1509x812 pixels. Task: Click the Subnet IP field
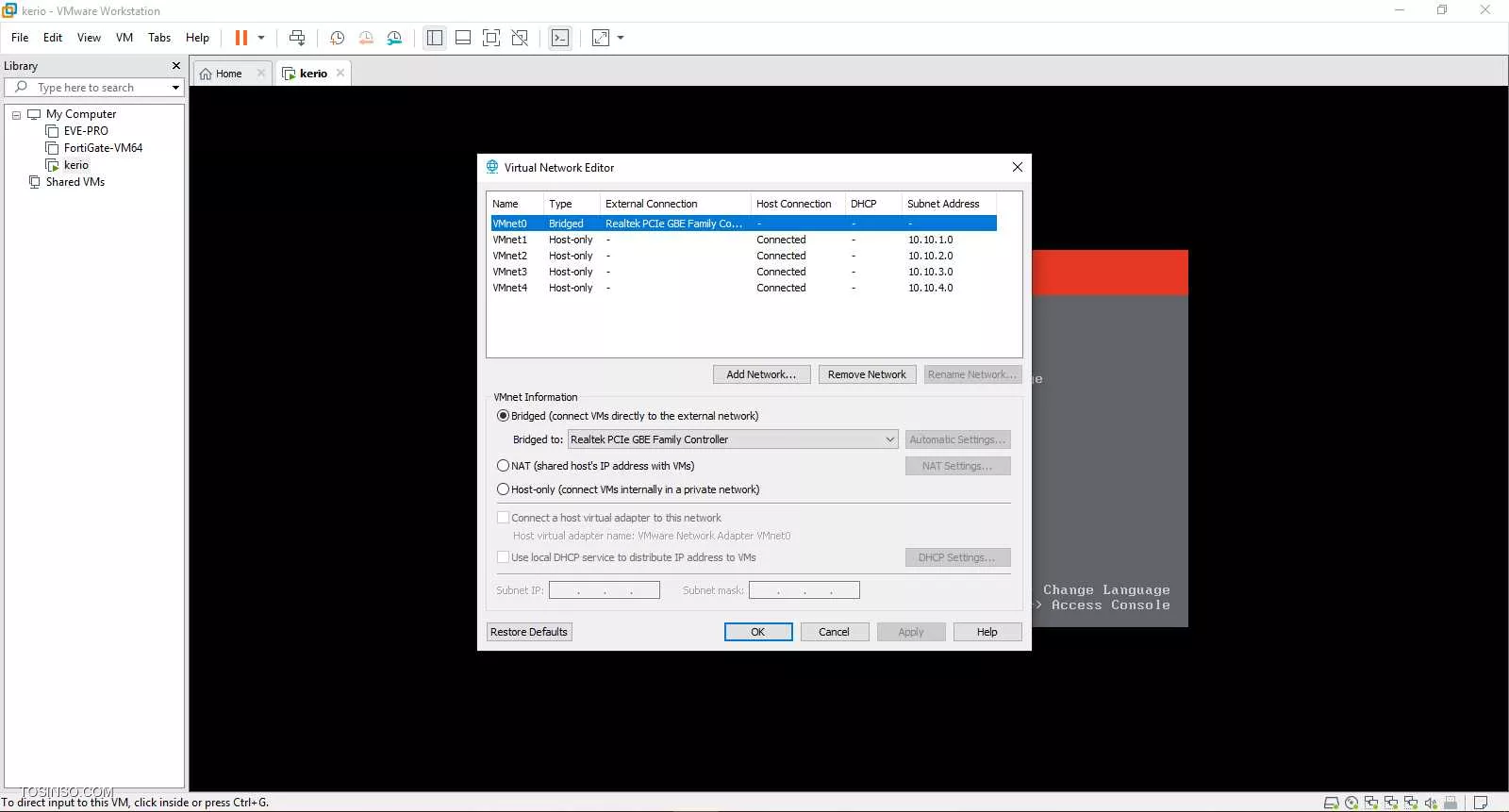tap(605, 590)
